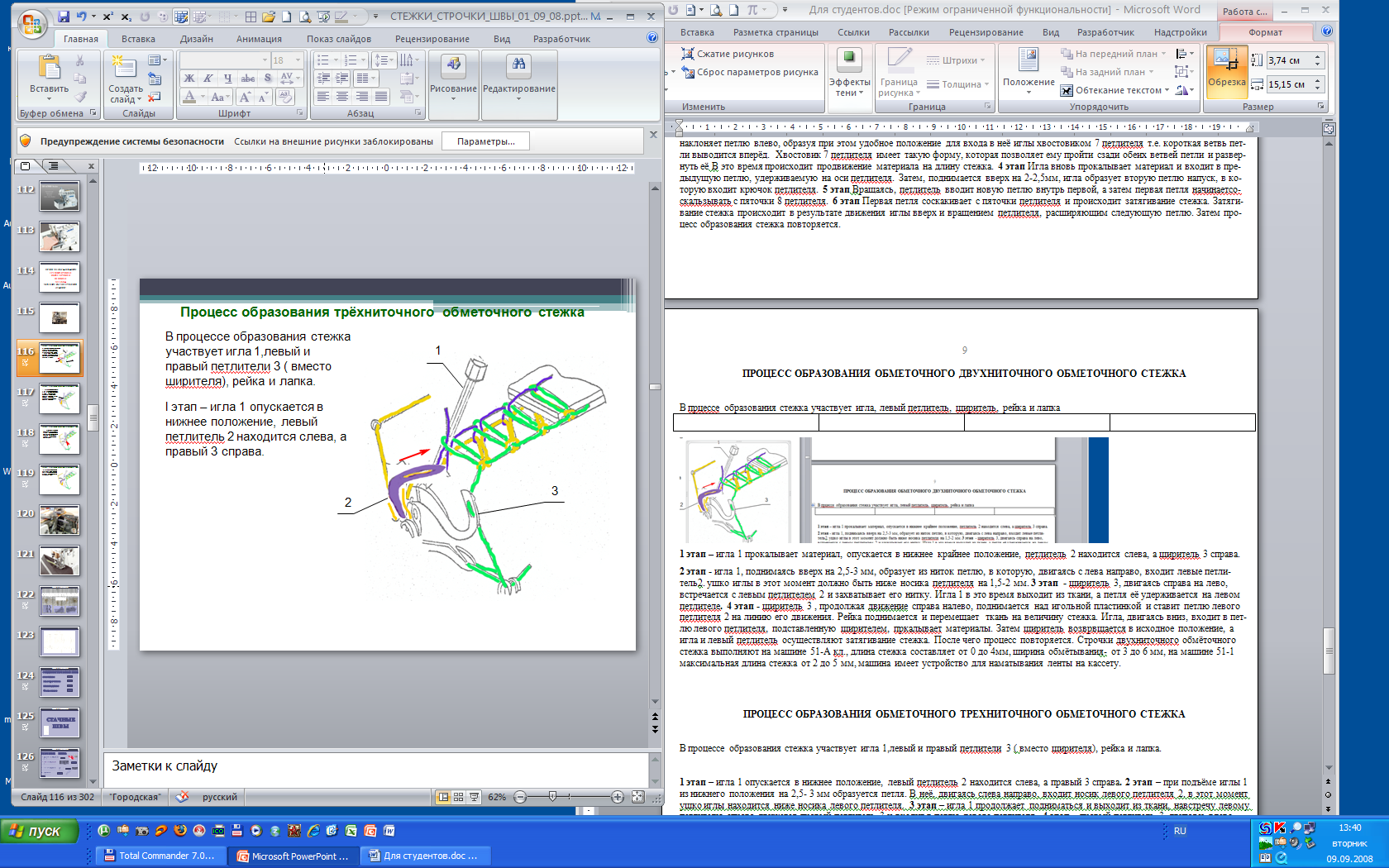Increase picture width 15,15 см stepper
The width and height of the screenshot is (1389, 868).
click(1319, 80)
